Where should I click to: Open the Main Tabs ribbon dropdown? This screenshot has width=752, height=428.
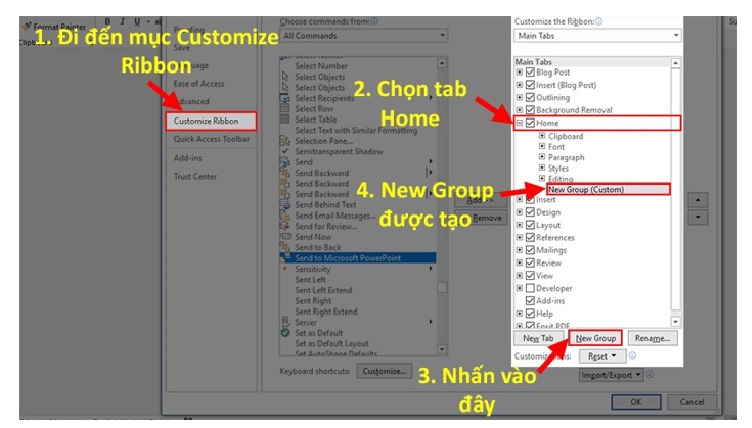pyautogui.click(x=597, y=36)
